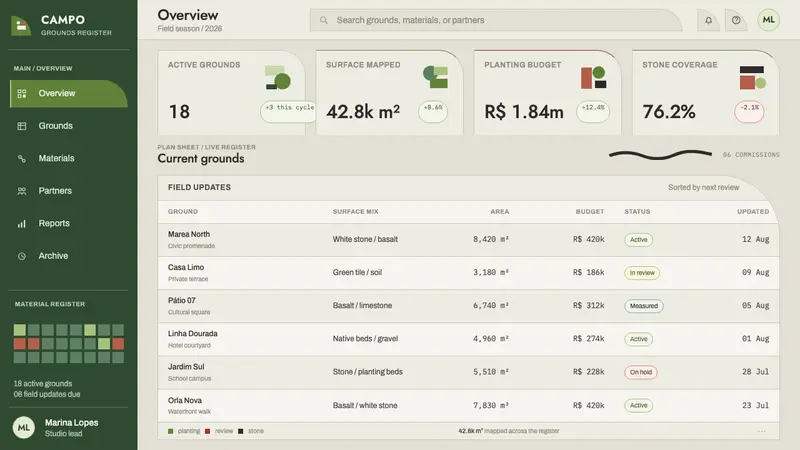Click the Surface Mapped card illustration

[436, 77]
